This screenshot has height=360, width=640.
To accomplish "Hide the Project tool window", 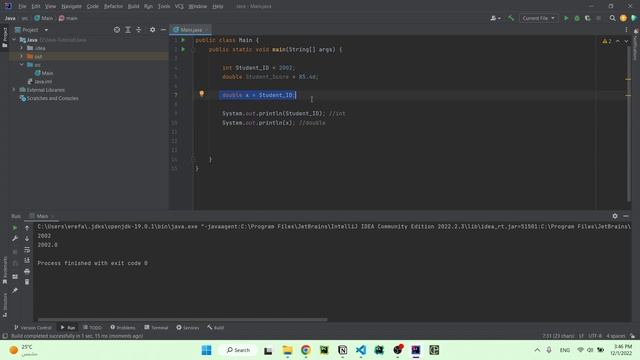I will (163, 30).
